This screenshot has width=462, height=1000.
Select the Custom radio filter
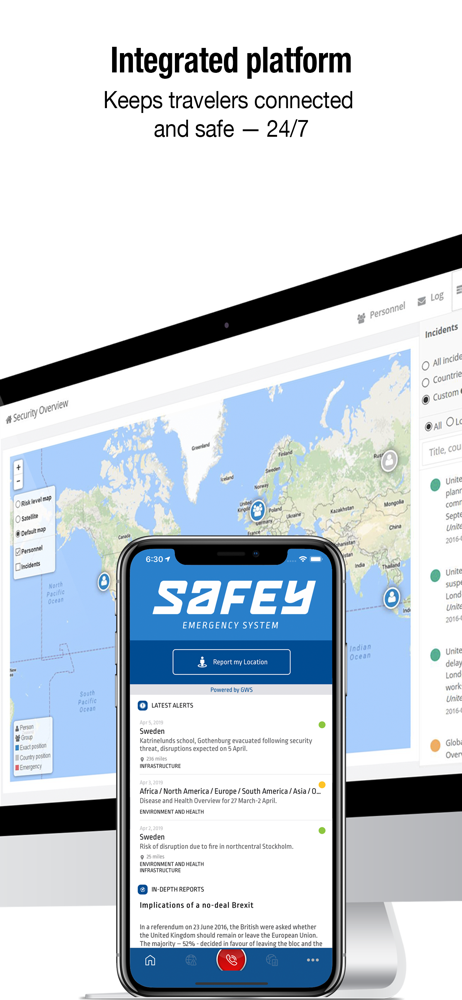pos(426,400)
